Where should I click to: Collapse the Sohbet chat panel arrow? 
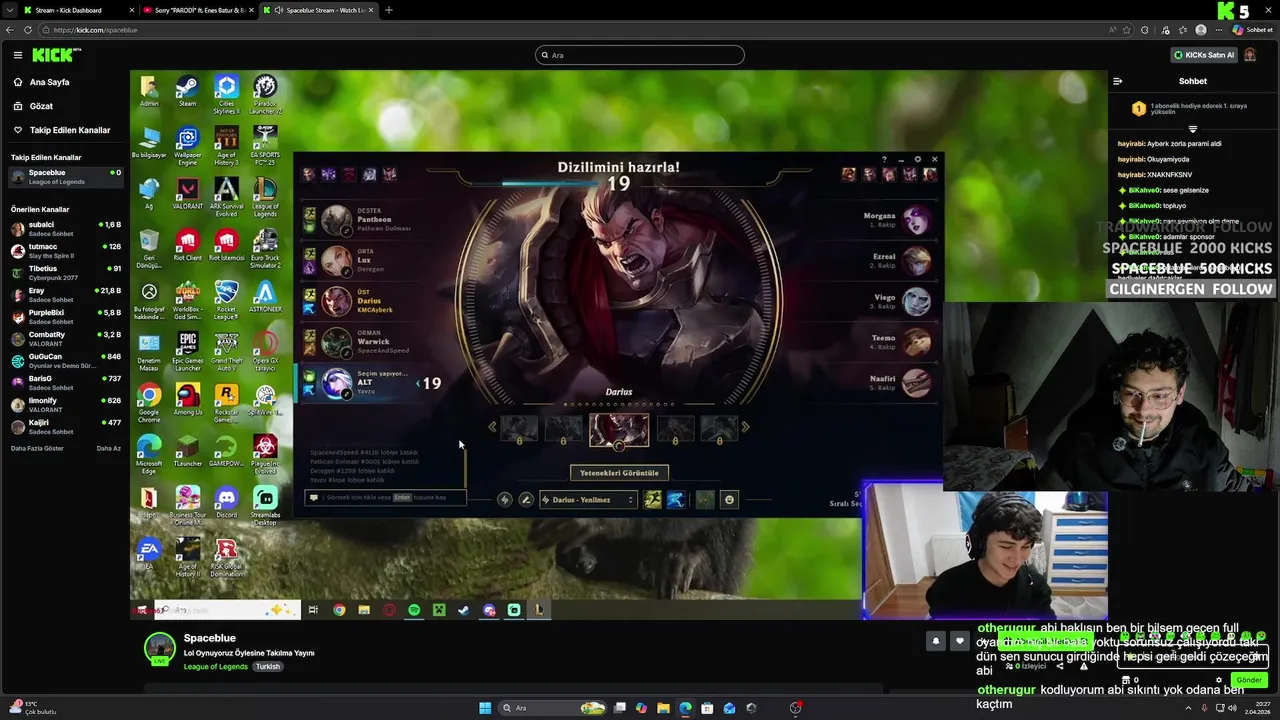click(x=1118, y=81)
